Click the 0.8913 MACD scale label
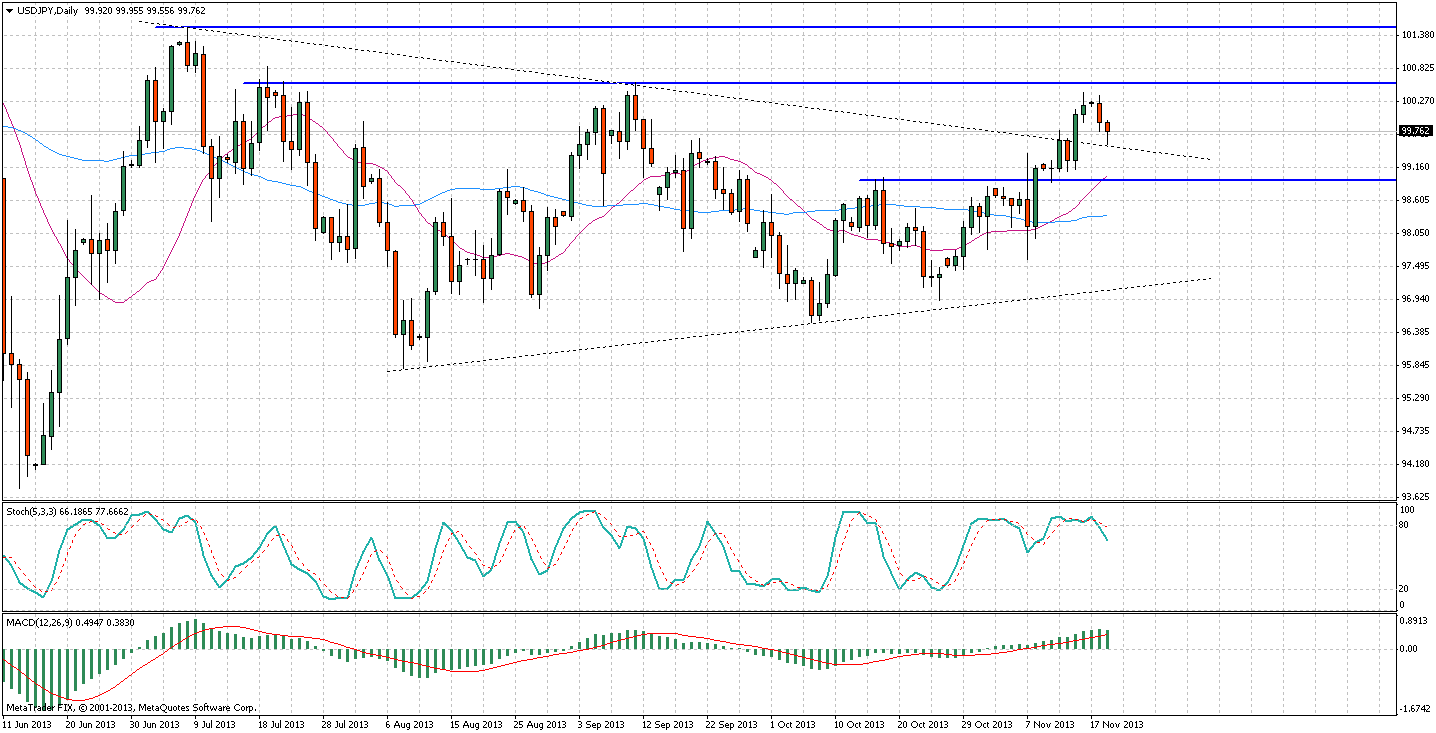Image resolution: width=1436 pixels, height=733 pixels. pyautogui.click(x=1412, y=620)
